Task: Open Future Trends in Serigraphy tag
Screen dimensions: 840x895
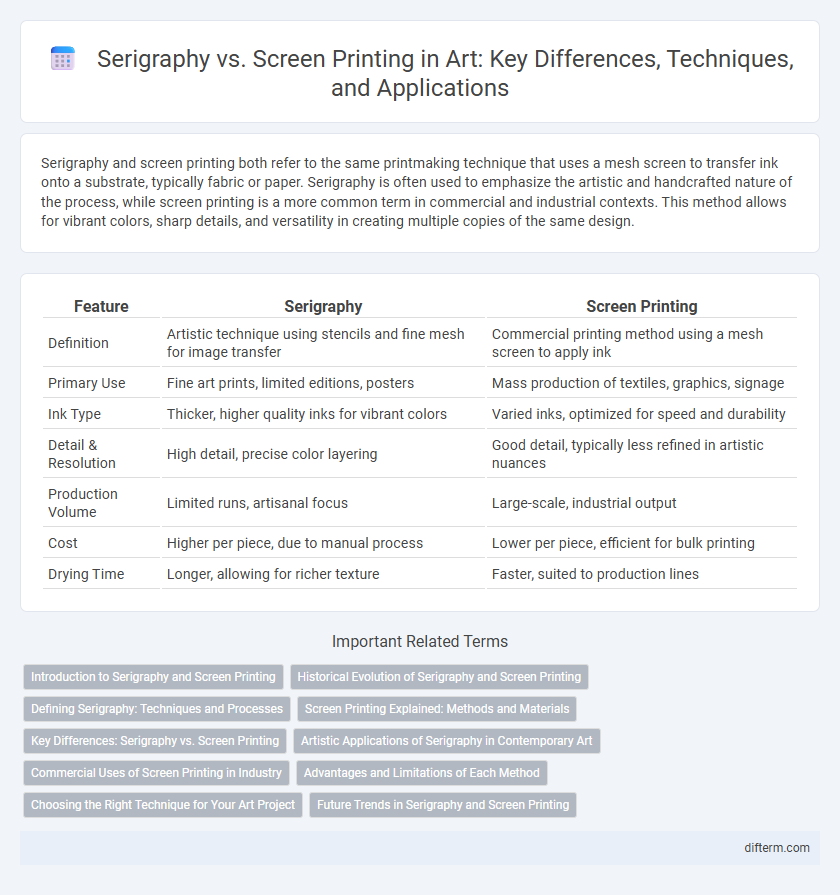Action: coord(443,804)
